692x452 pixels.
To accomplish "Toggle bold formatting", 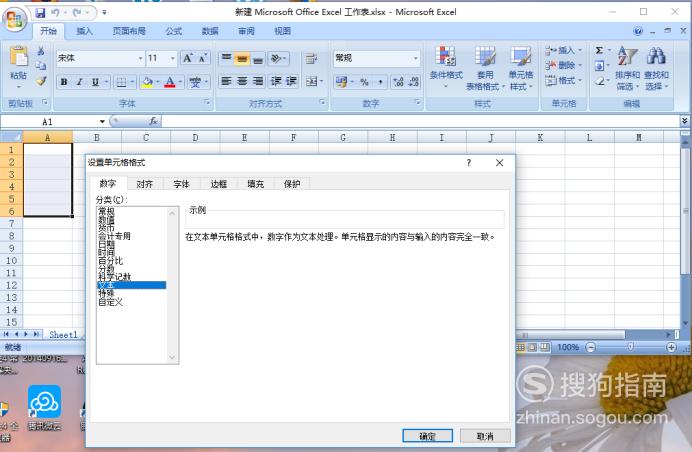I will coord(64,82).
